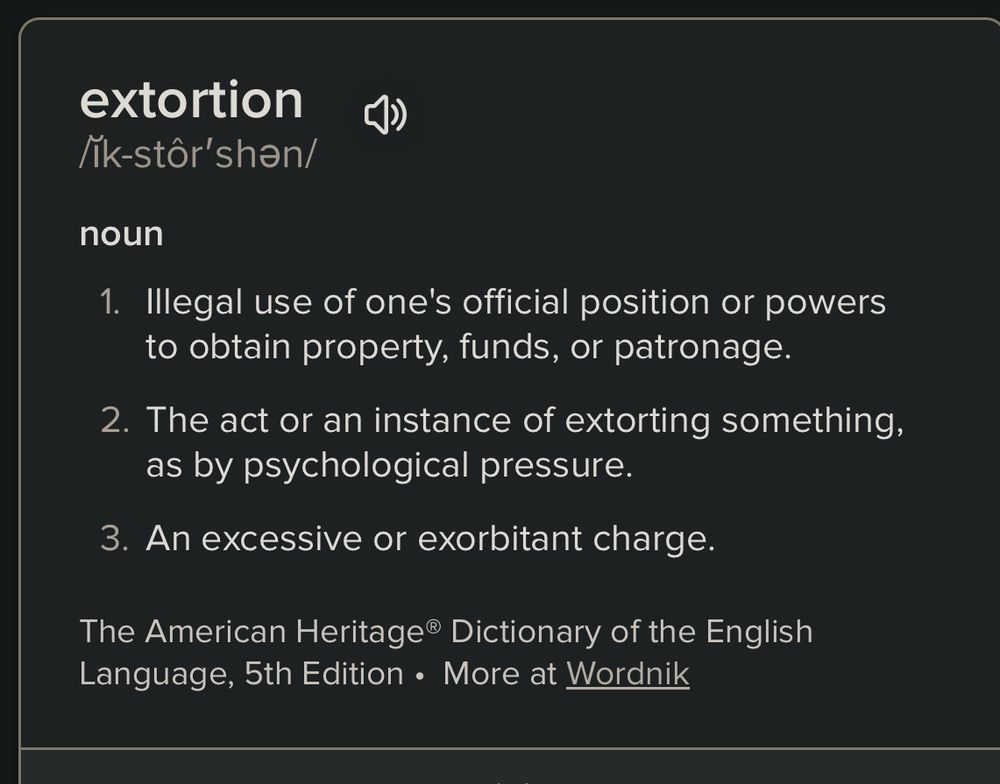This screenshot has height=784, width=1000.
Task: Click the numeral 3 list marker
Action: pos(111,537)
